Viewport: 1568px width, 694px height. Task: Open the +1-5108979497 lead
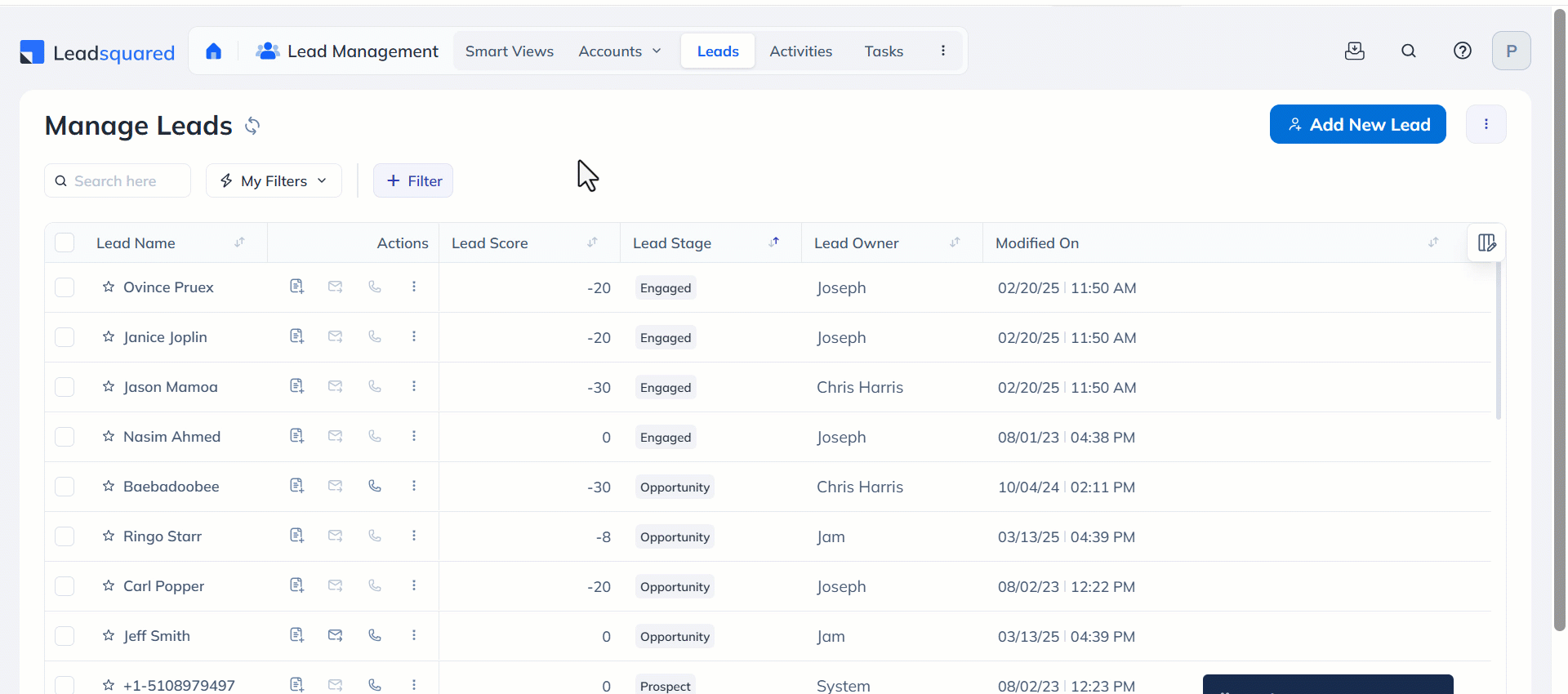pyautogui.click(x=179, y=685)
